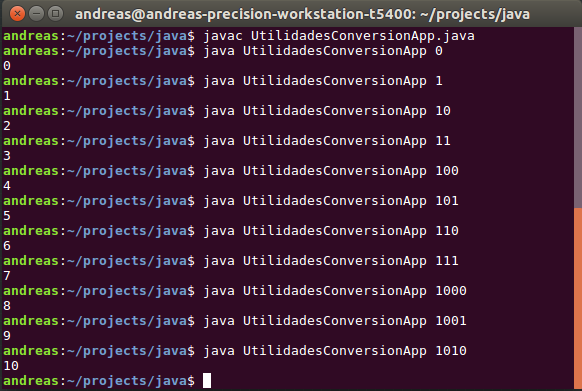Screen dimensions: 582x391
Task: Minimize the terminal window
Action: tap(36, 14)
